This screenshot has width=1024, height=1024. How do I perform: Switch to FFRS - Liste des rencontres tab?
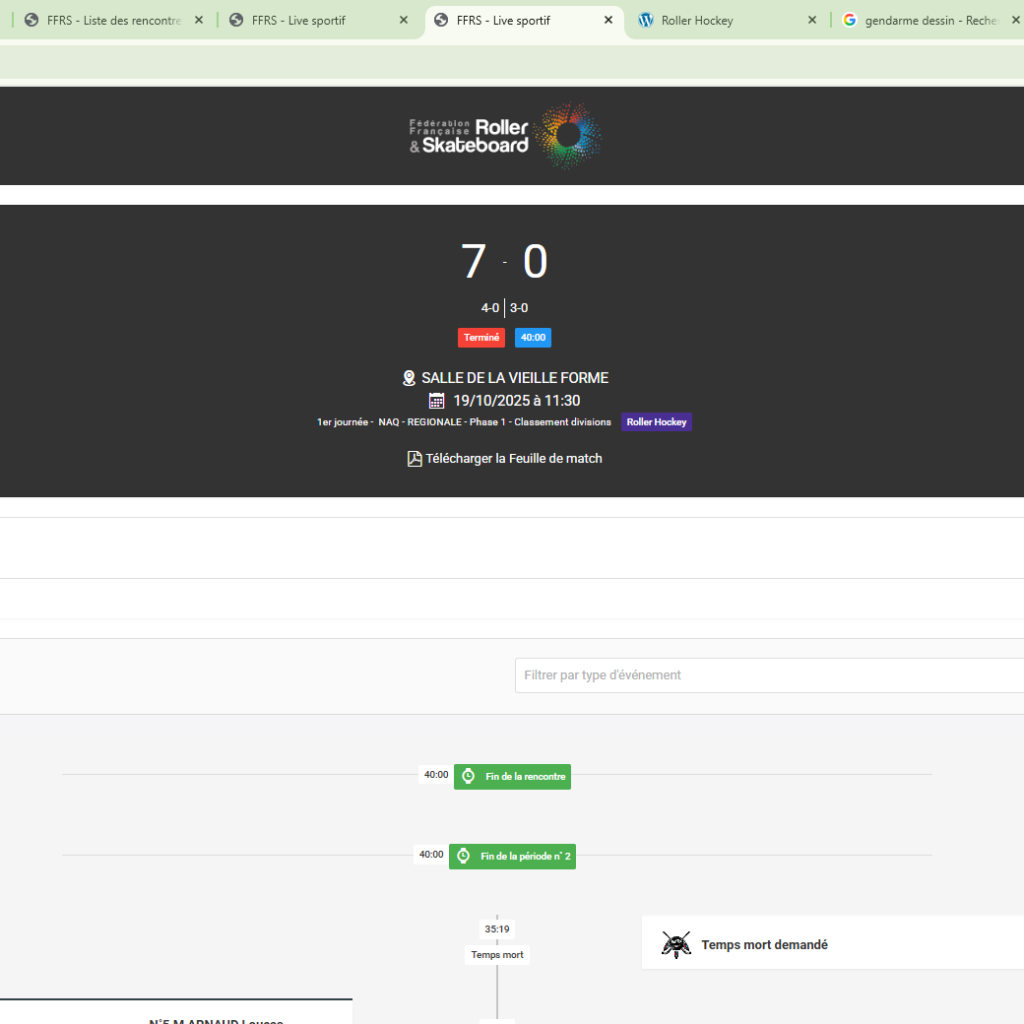tap(110, 20)
